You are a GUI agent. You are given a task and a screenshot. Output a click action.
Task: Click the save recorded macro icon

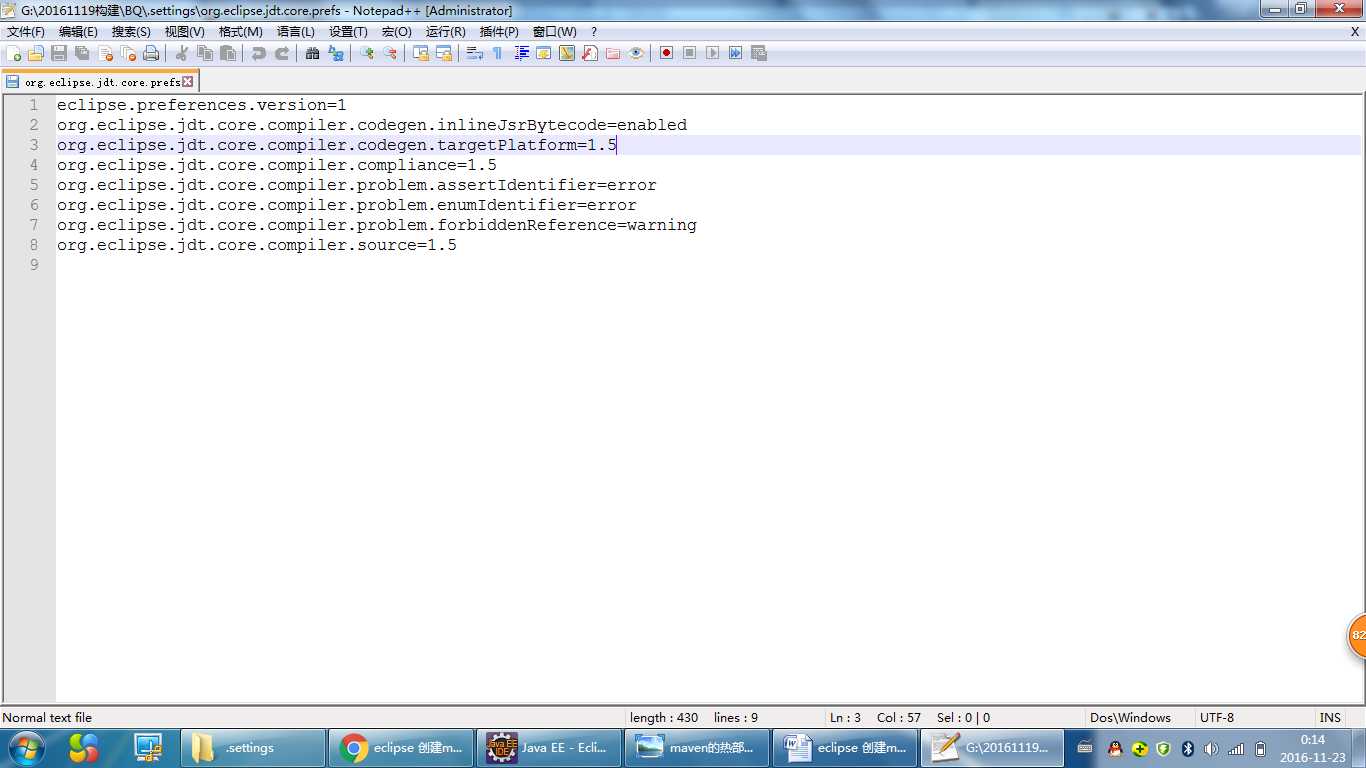pos(758,53)
